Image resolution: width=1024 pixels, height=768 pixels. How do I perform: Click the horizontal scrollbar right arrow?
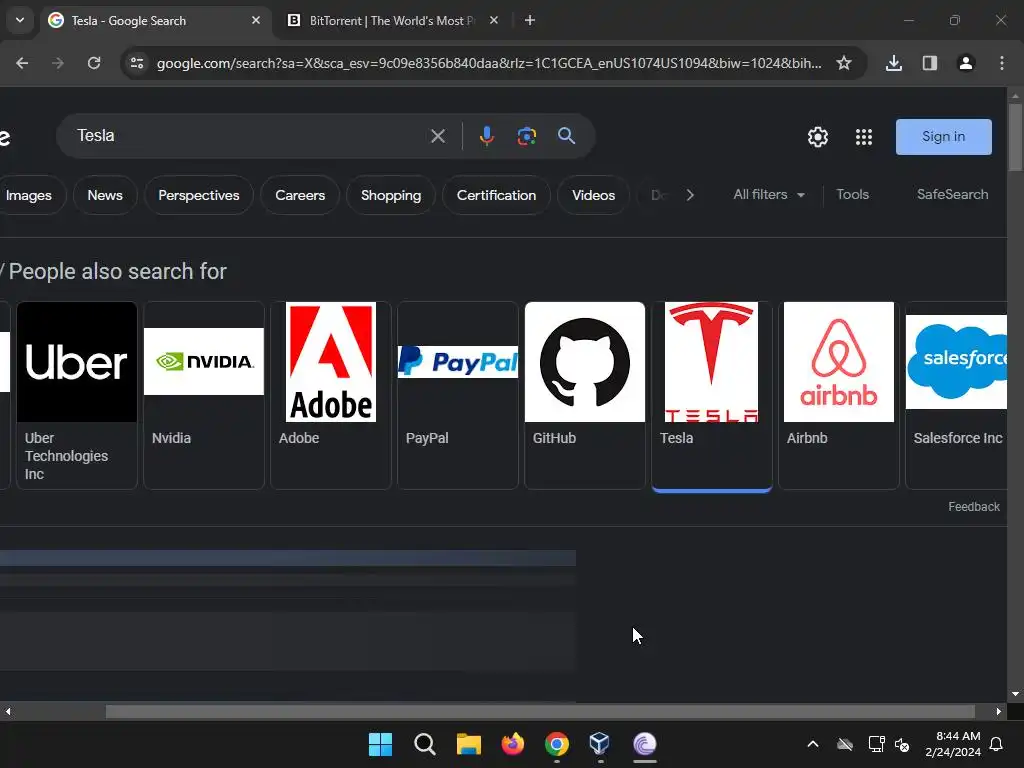pyautogui.click(x=999, y=711)
